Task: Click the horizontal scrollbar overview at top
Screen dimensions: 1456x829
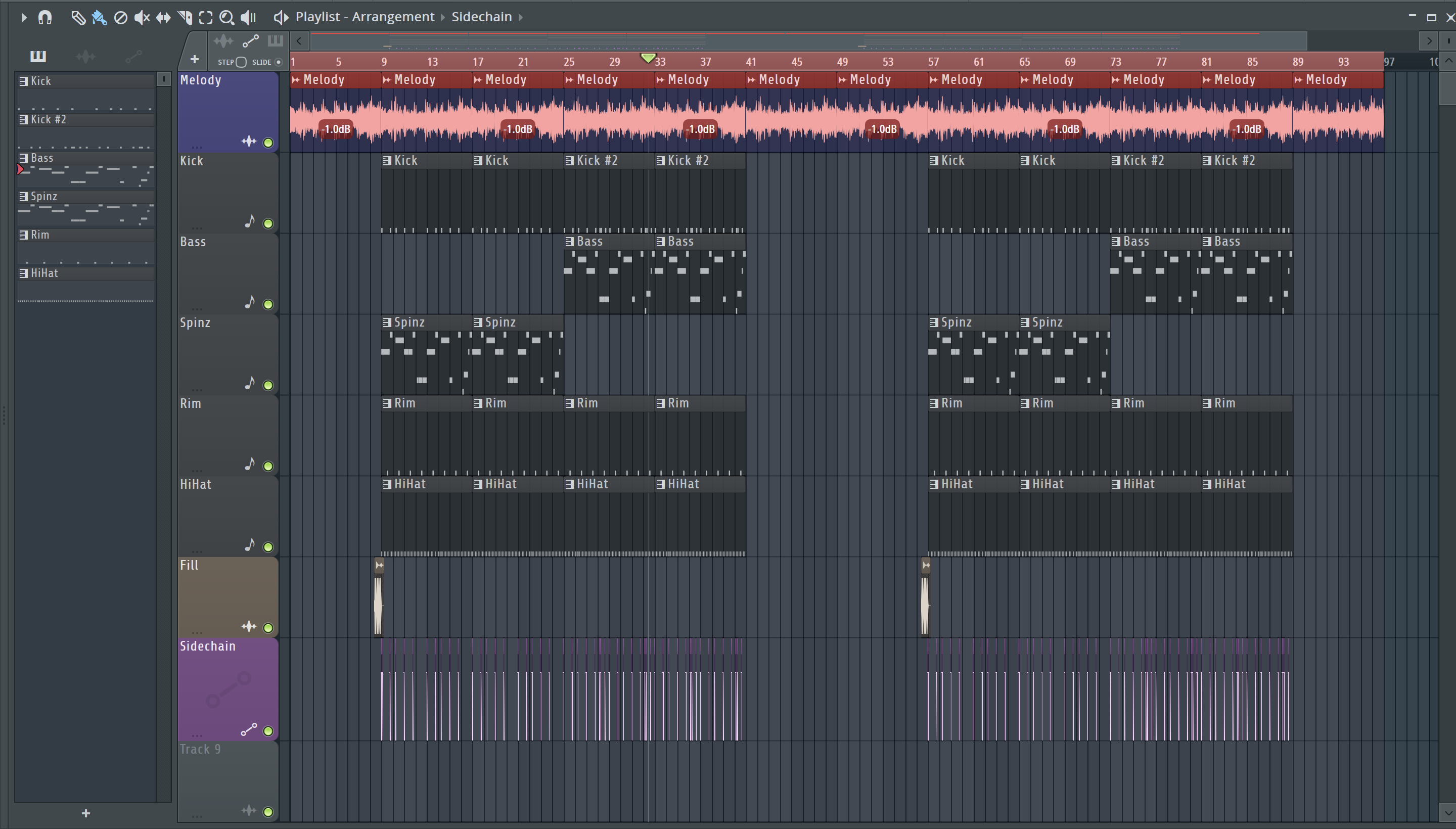Action: click(808, 41)
